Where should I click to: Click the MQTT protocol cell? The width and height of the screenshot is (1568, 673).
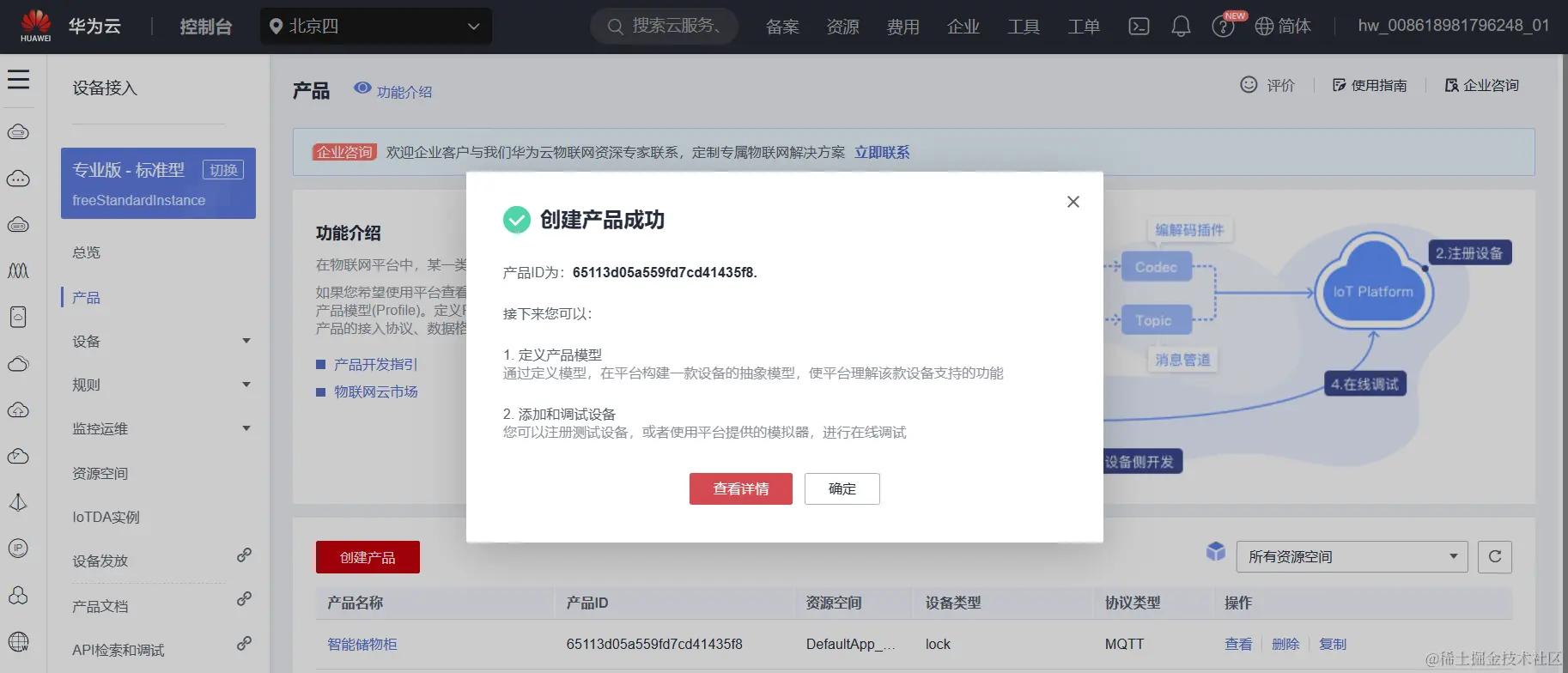1124,644
